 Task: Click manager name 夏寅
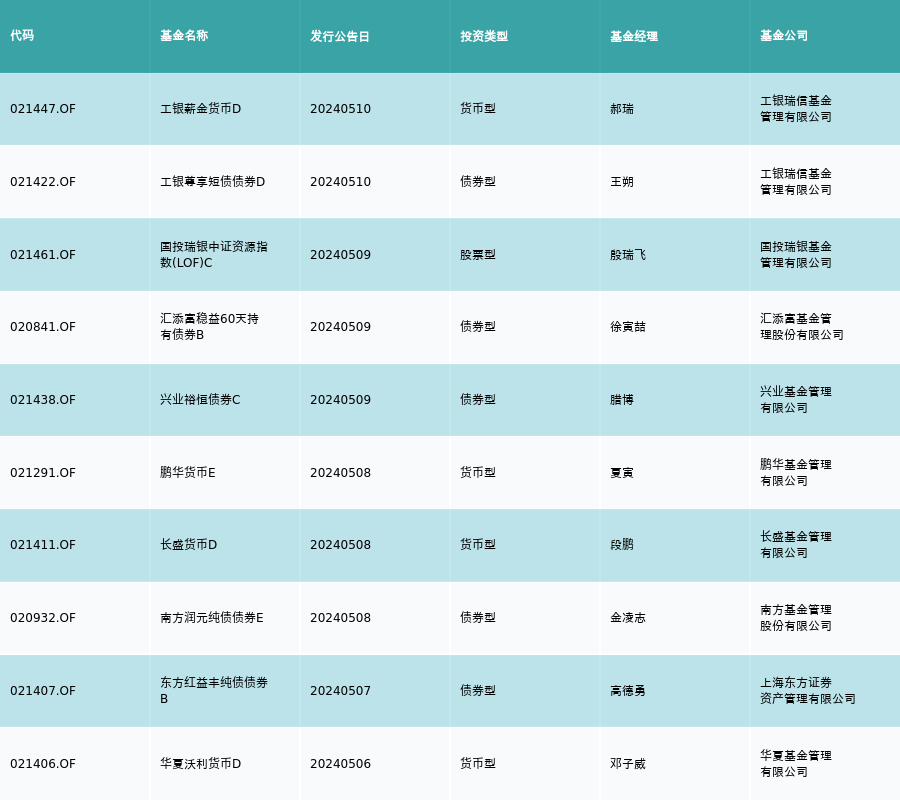click(x=622, y=472)
